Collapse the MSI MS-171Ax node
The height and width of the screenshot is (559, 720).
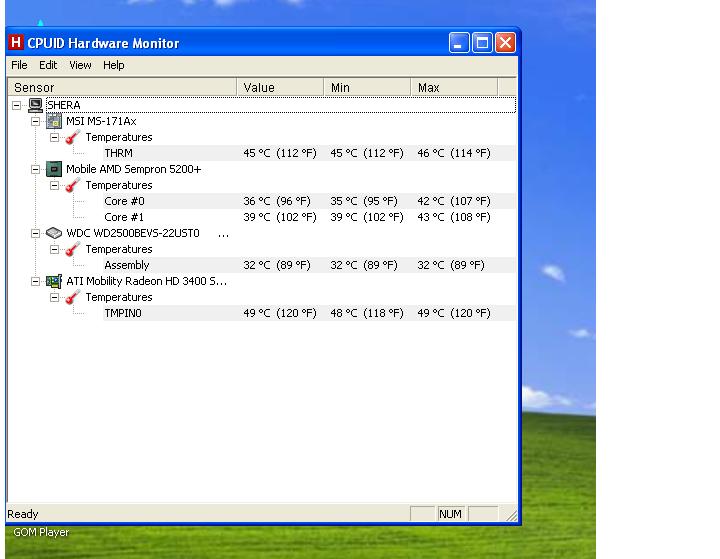click(x=35, y=121)
